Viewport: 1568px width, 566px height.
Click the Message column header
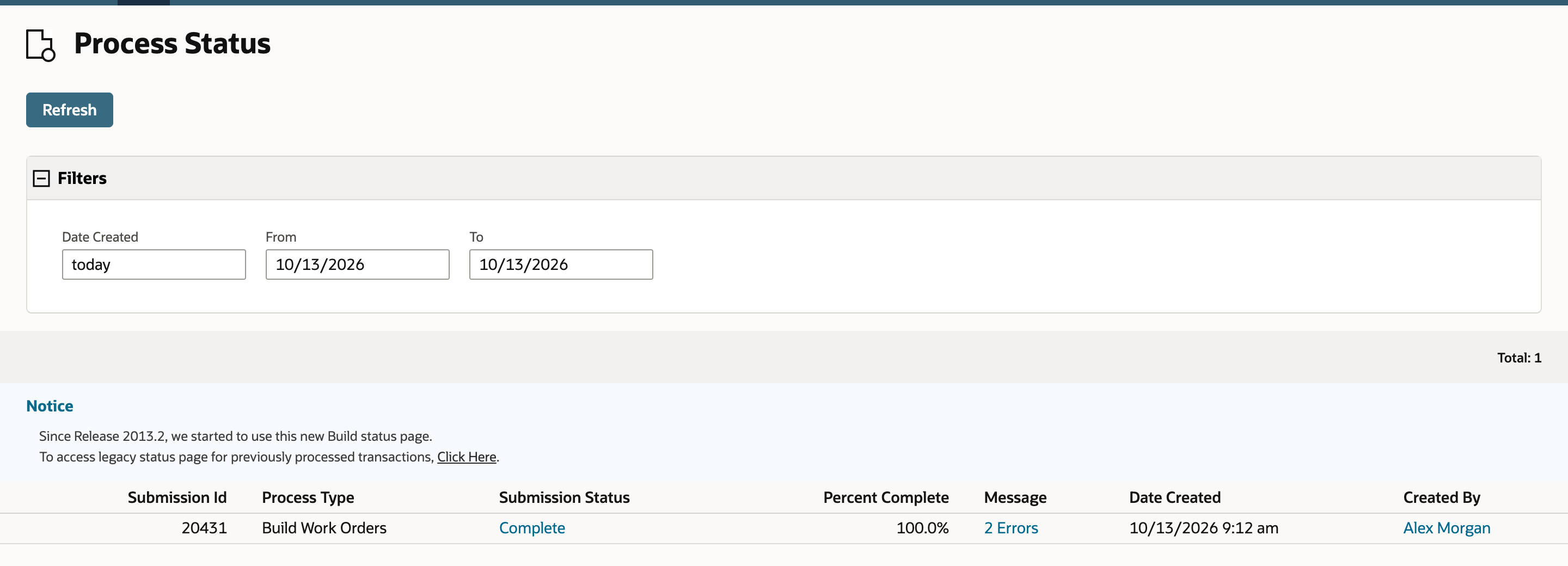[1015, 498]
